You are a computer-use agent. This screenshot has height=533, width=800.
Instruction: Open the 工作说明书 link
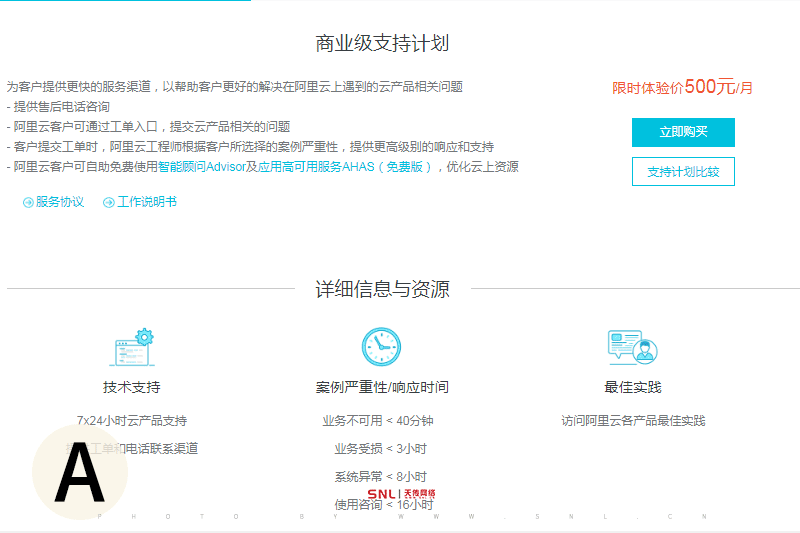point(147,202)
